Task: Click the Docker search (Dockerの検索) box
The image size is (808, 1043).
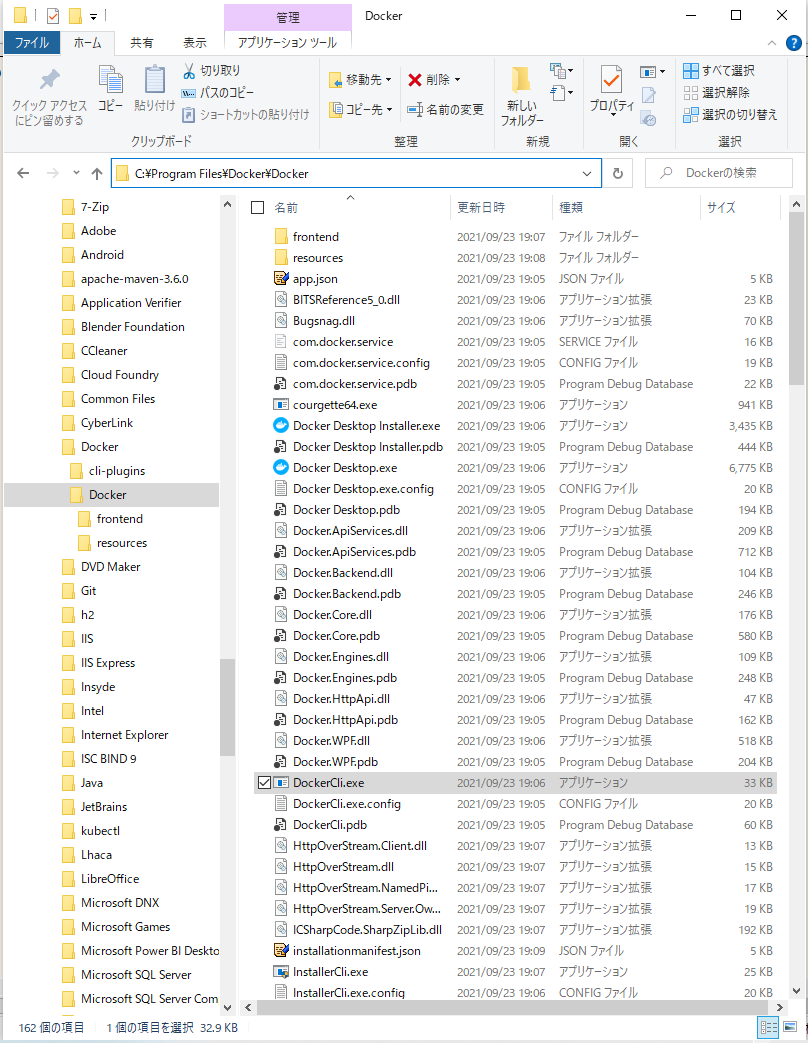Action: pos(719,173)
